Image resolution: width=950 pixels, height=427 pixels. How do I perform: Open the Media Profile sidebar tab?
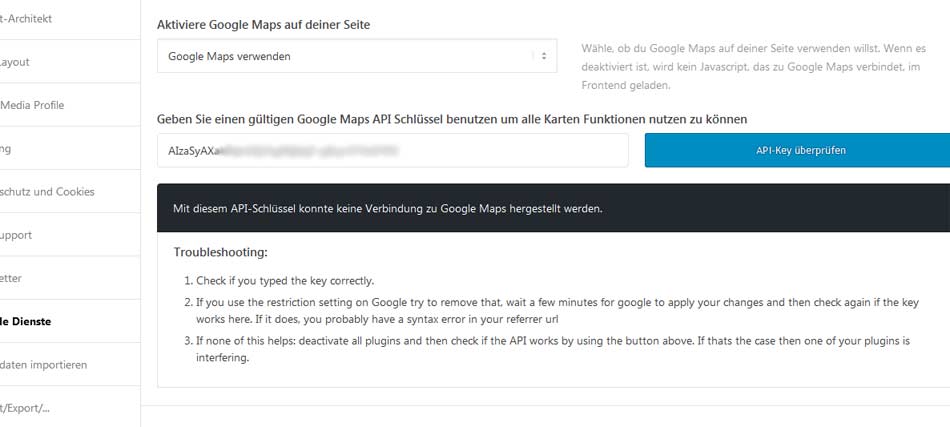(x=70, y=105)
